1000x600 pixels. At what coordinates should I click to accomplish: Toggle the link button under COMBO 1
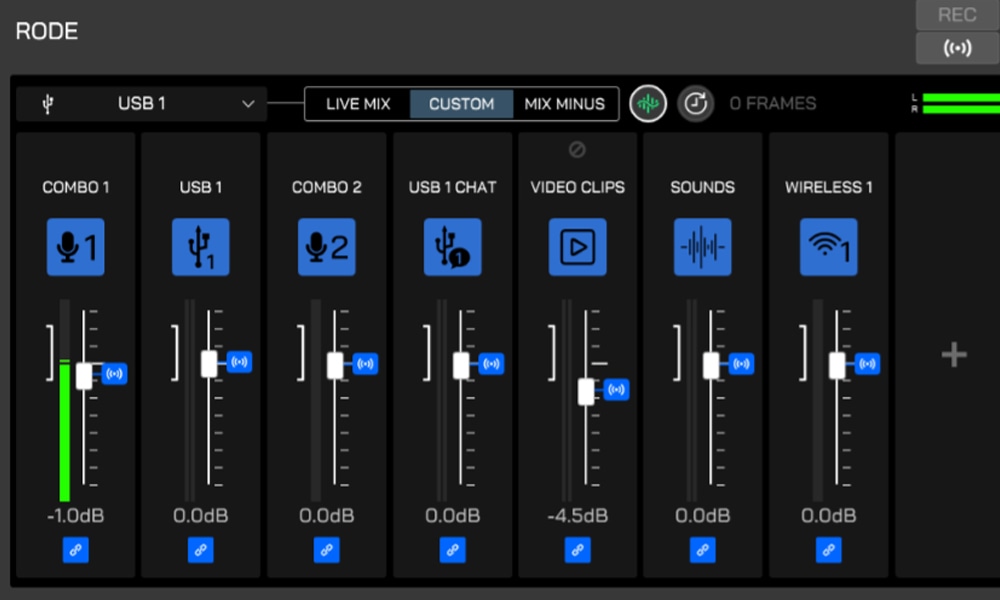[x=75, y=549]
